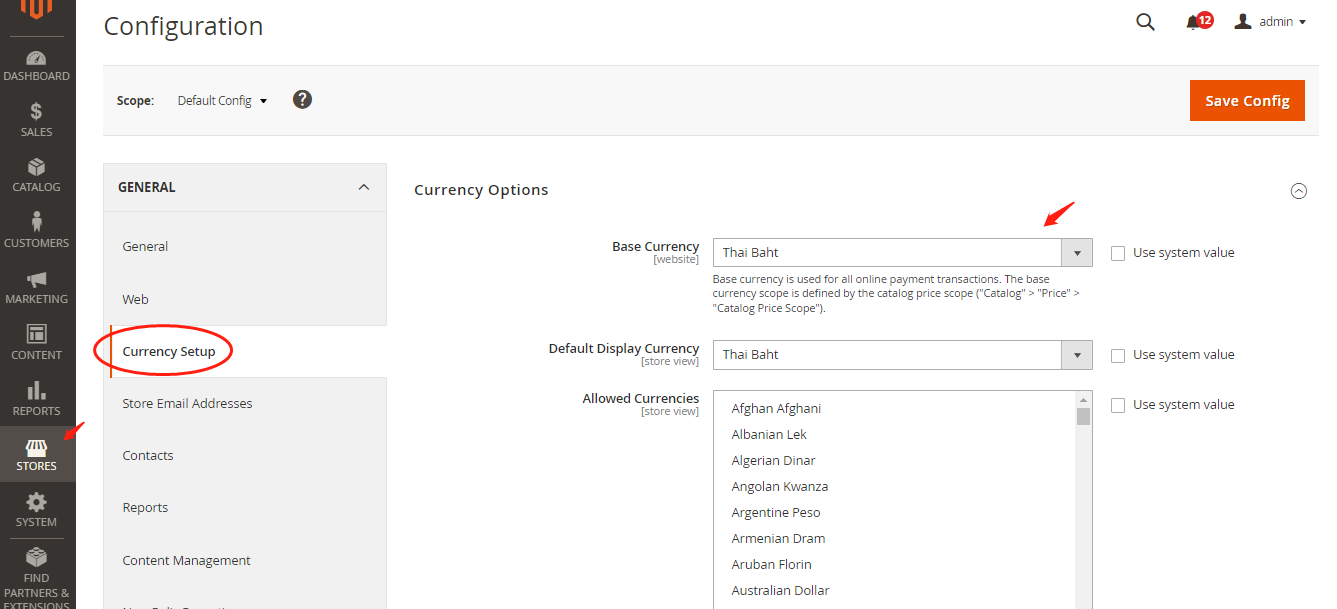Select Aruban Florin in Allowed Currencies
This screenshot has height=609, width=1337.
(x=894, y=564)
